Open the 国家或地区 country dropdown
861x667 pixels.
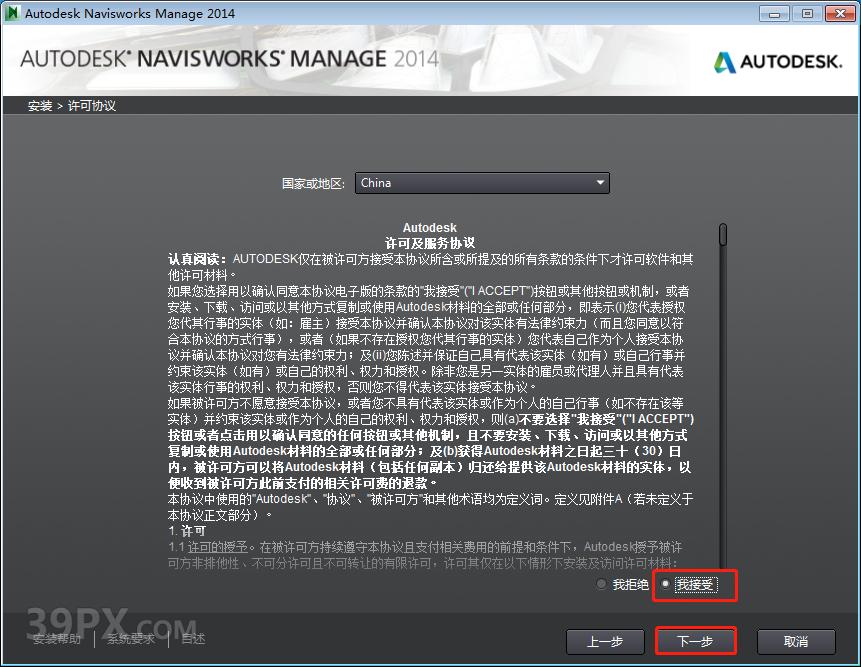[480, 183]
